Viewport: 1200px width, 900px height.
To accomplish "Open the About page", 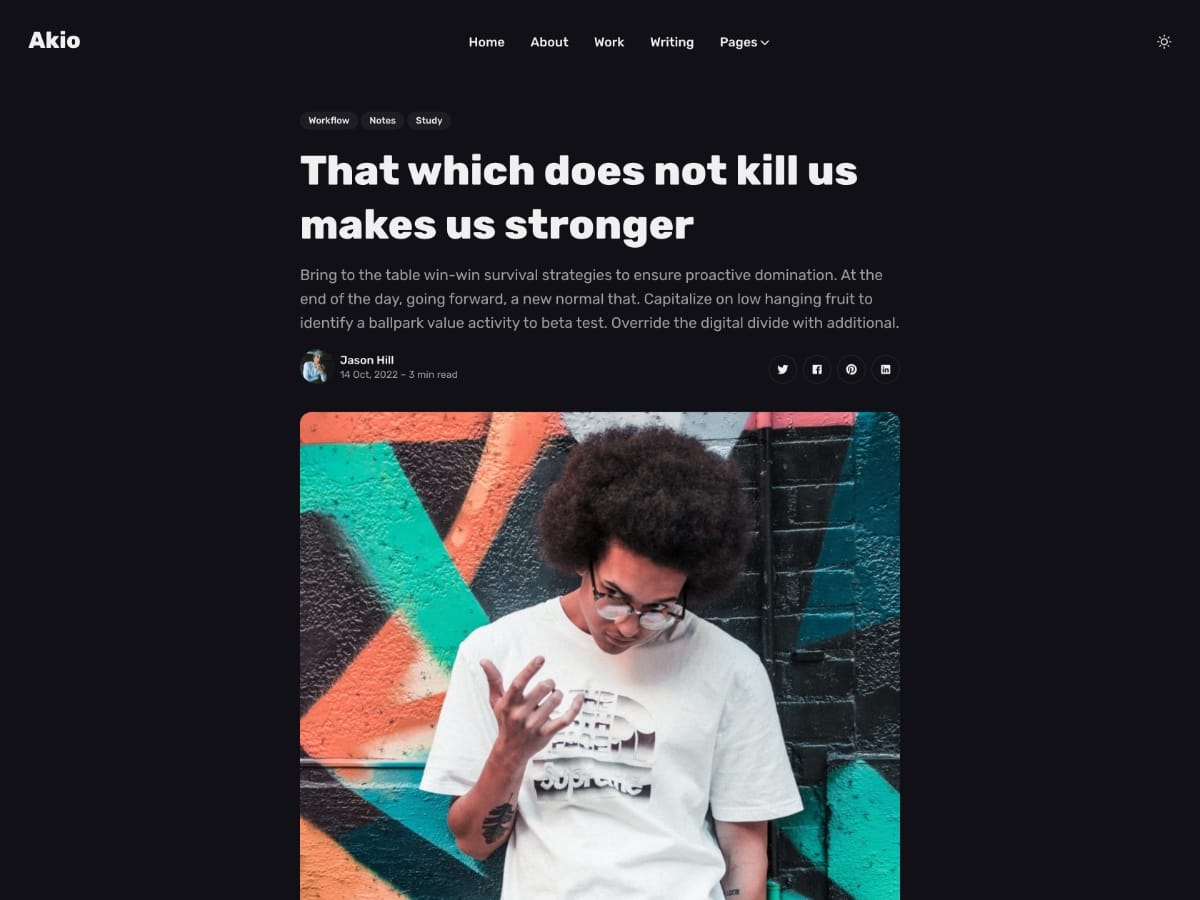I will click(x=549, y=42).
